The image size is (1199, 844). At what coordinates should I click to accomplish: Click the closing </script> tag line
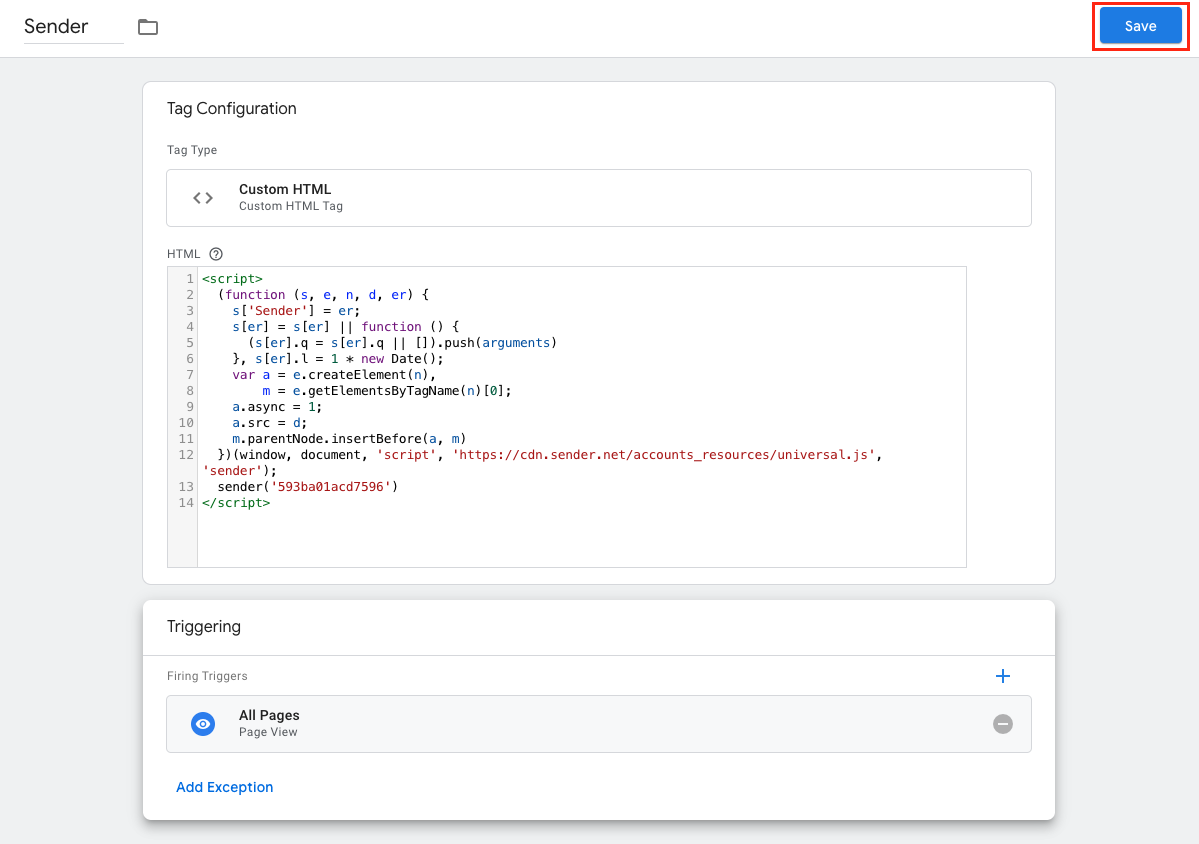tap(236, 503)
